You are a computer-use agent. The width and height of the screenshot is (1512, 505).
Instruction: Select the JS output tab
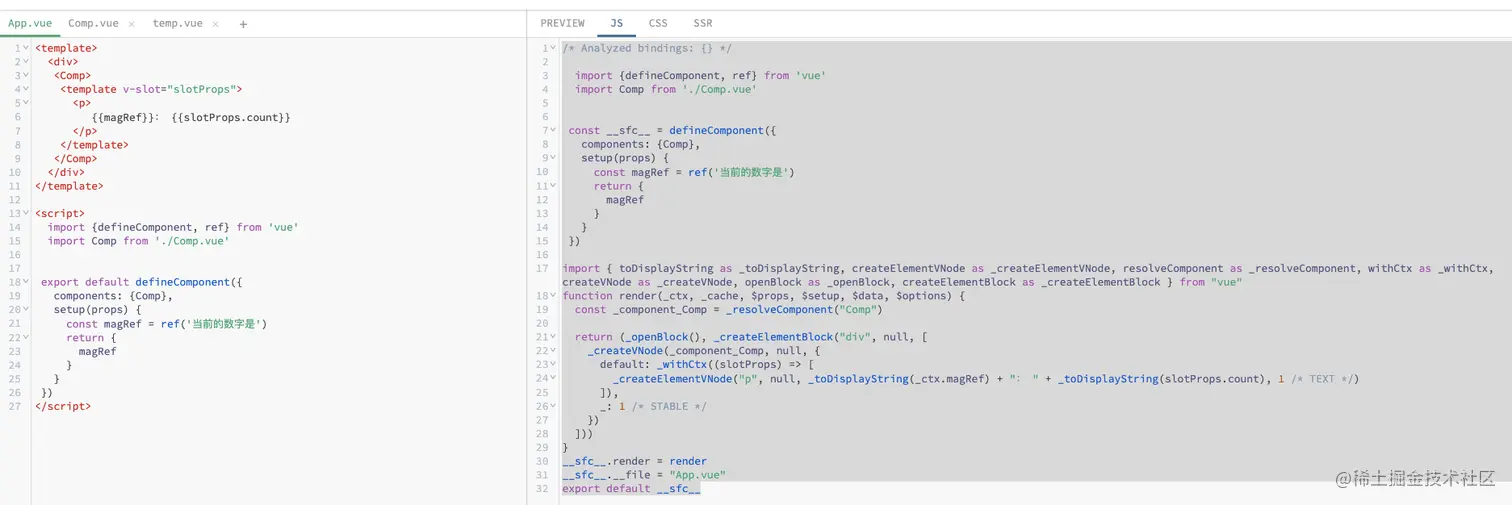617,23
